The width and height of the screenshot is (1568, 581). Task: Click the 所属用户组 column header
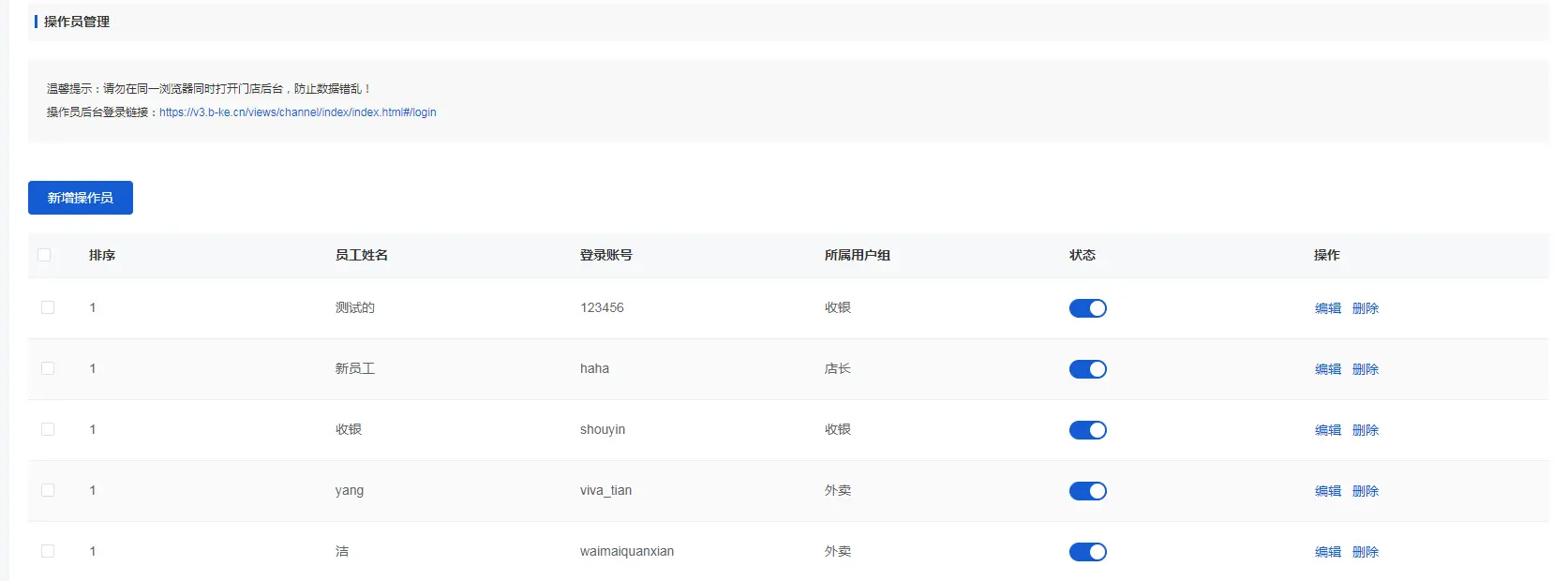(858, 255)
